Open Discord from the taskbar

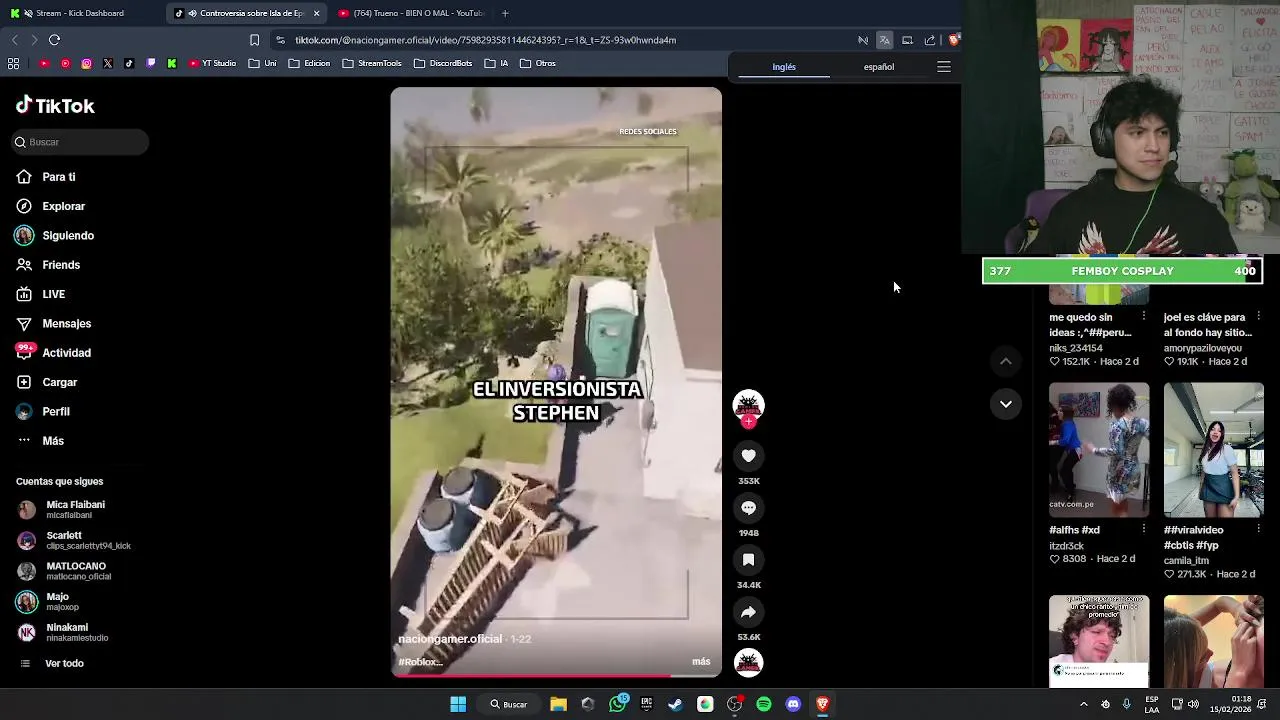tap(793, 704)
